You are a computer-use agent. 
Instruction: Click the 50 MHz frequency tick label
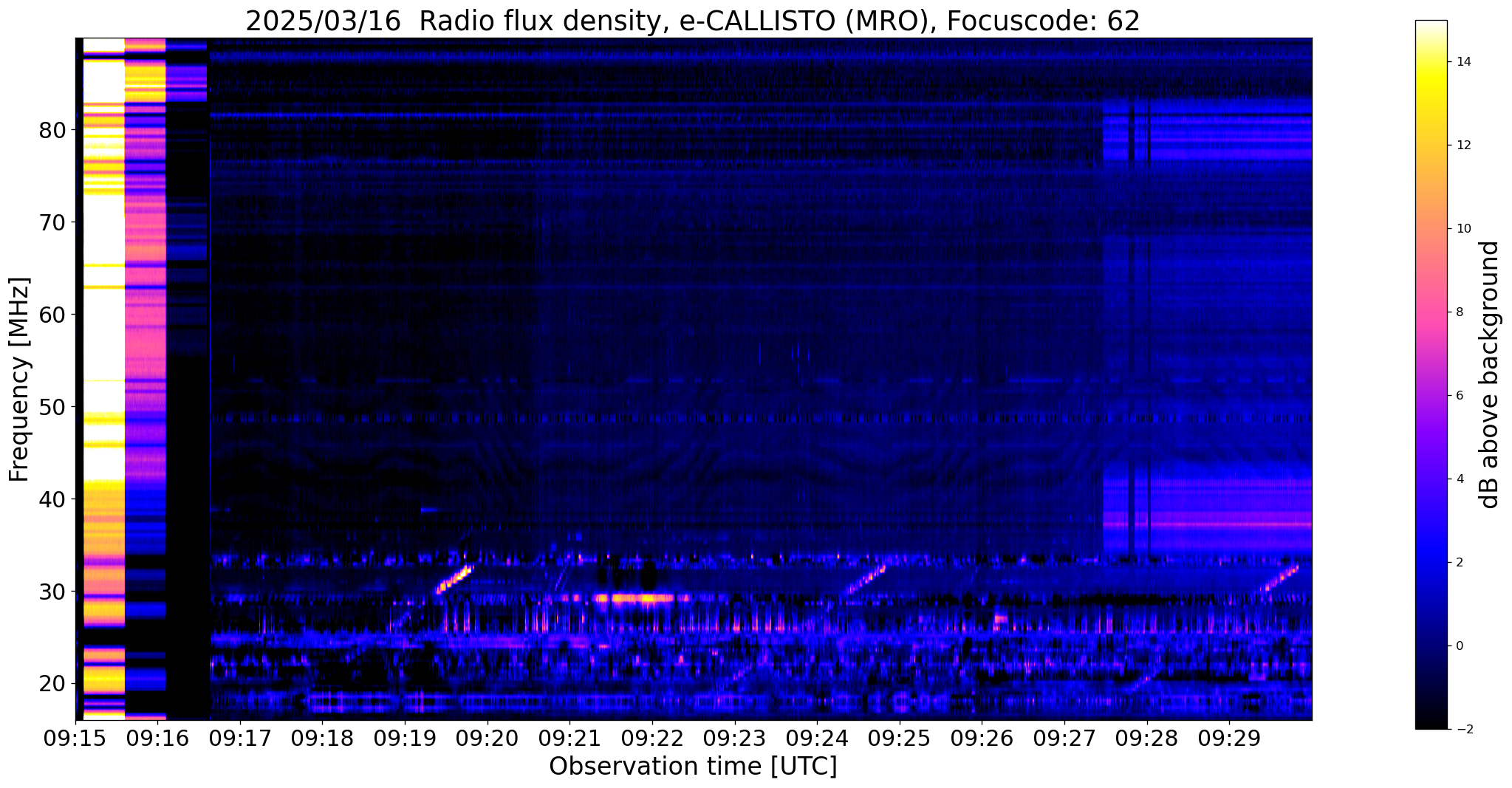pyautogui.click(x=52, y=407)
